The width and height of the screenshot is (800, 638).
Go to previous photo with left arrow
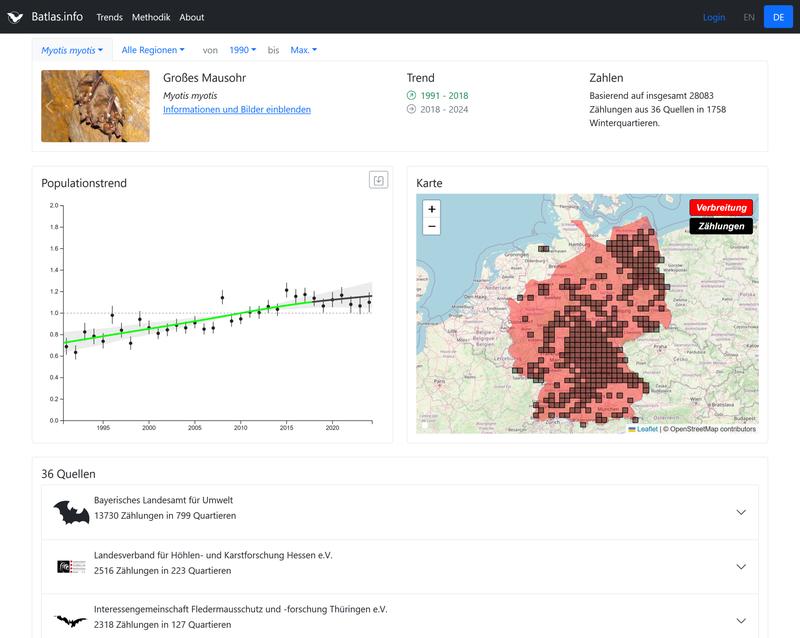pos(49,106)
